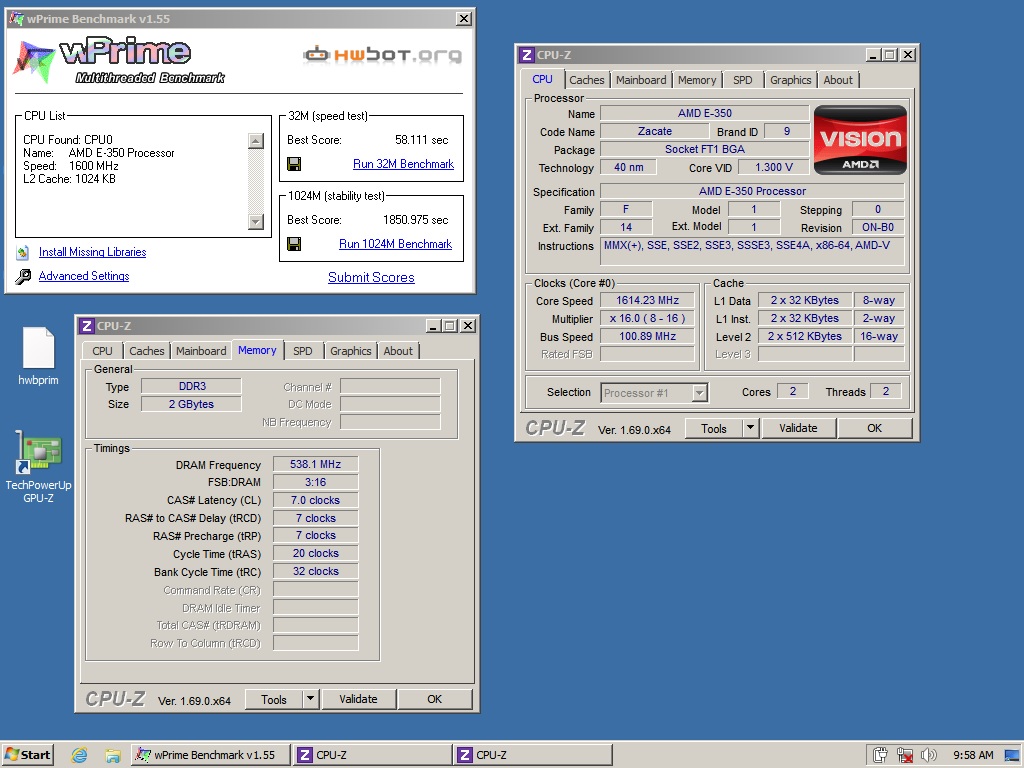This screenshot has height=768, width=1024.
Task: Open the Advanced Settings link
Action: coord(84,276)
